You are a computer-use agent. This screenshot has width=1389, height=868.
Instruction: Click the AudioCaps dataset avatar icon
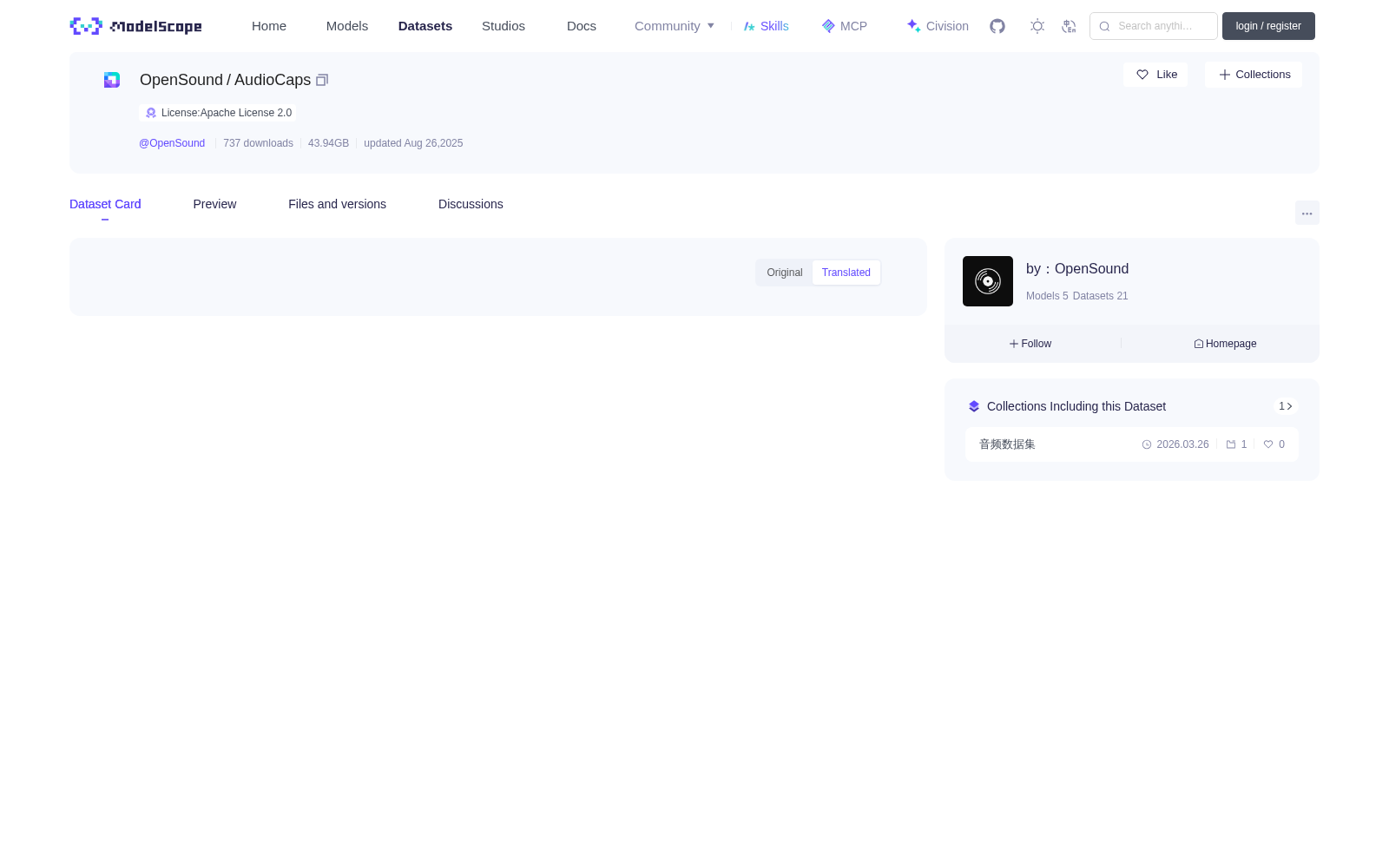click(x=112, y=80)
